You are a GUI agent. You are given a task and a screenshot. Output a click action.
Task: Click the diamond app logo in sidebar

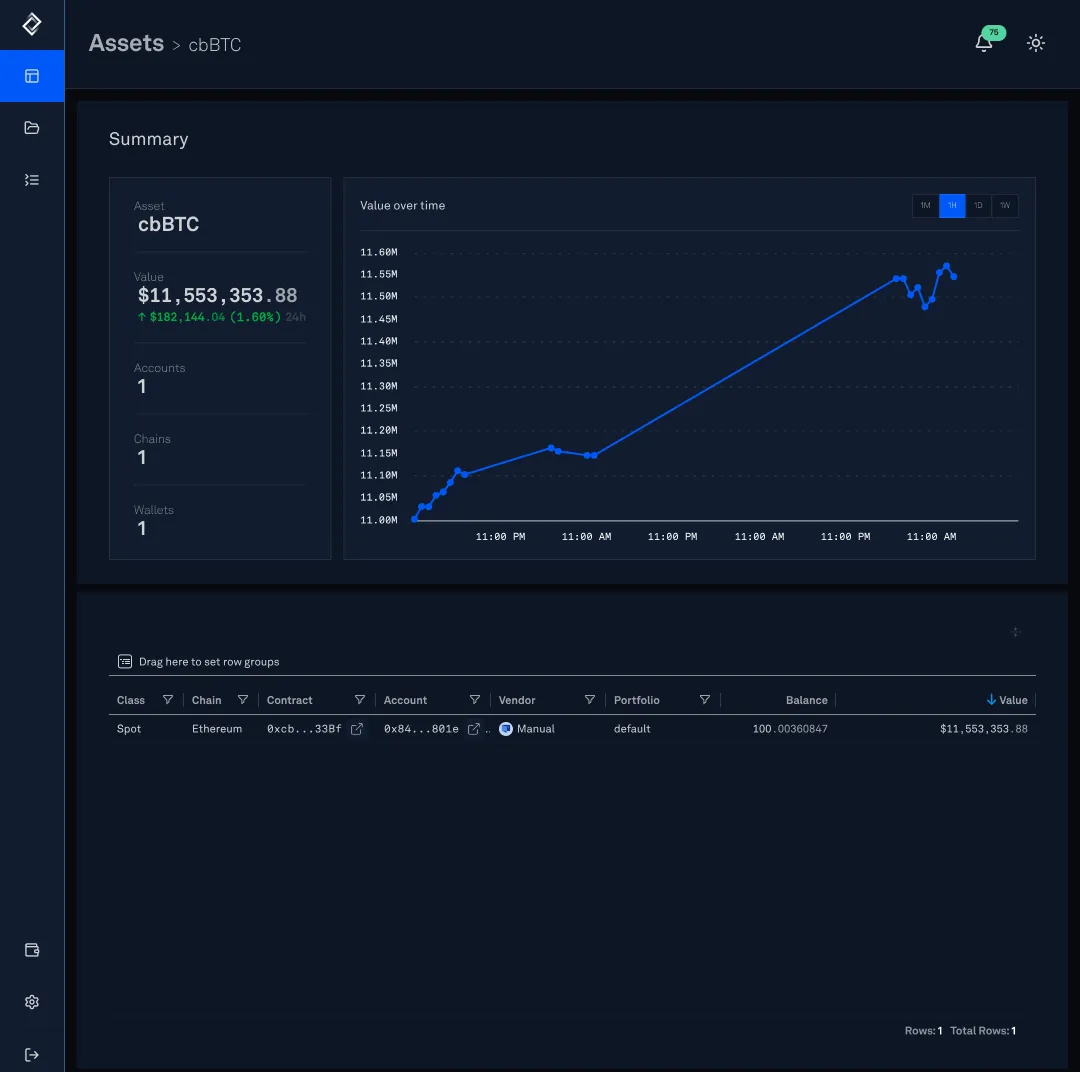[32, 24]
